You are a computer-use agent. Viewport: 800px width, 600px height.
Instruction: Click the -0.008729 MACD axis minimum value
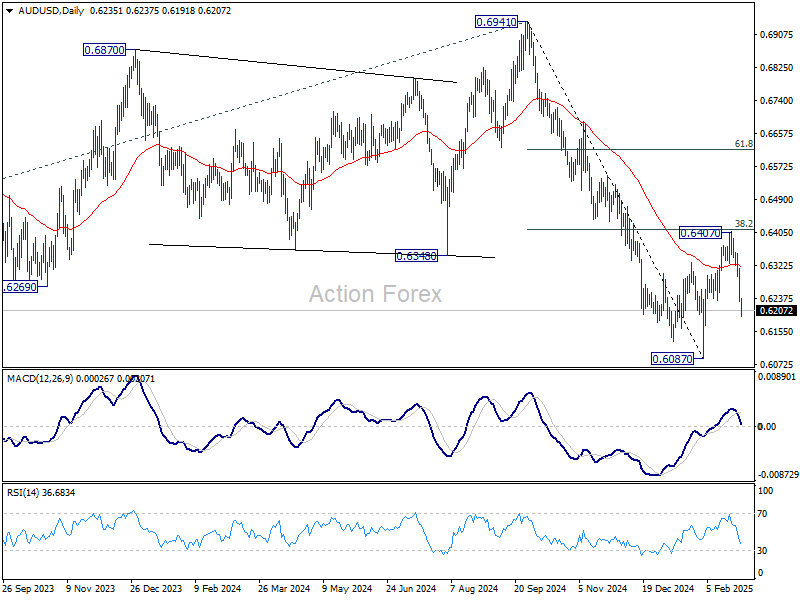point(778,475)
